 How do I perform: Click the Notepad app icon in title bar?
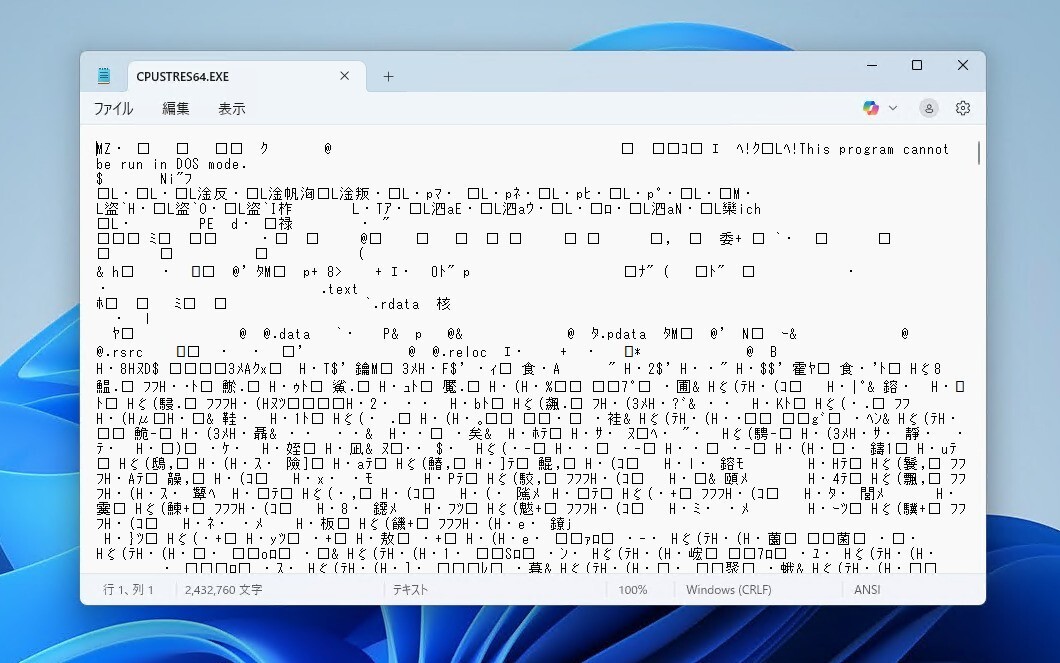point(103,76)
